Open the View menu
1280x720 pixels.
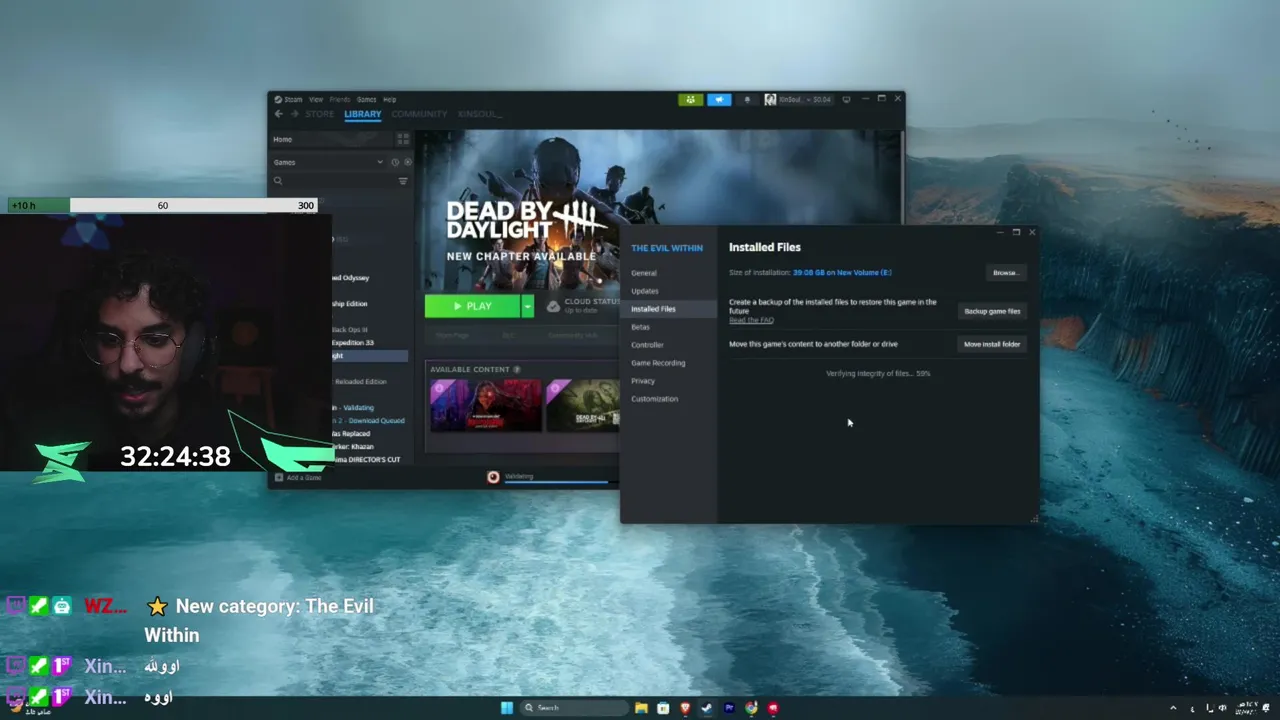316,99
